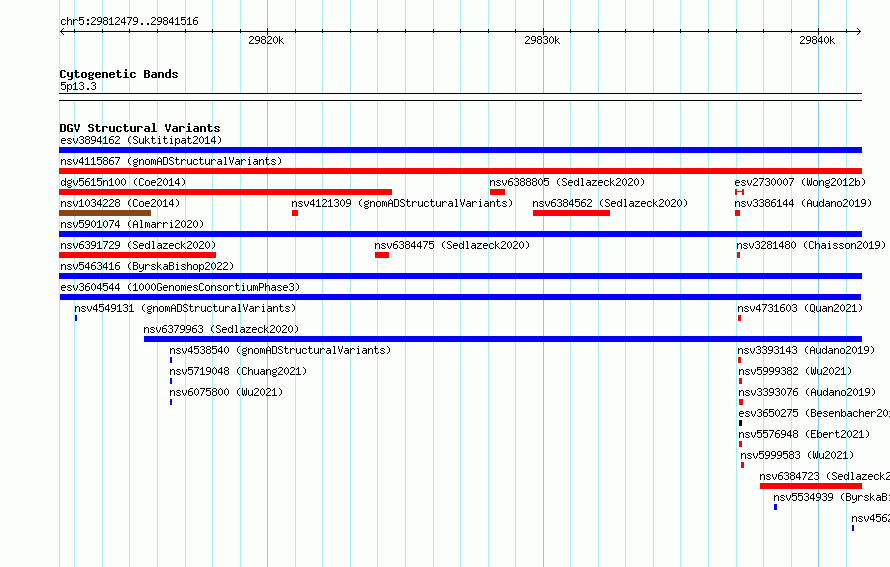The image size is (890, 567).
Task: Click the 29820k ruler tick label
Action: (266, 40)
